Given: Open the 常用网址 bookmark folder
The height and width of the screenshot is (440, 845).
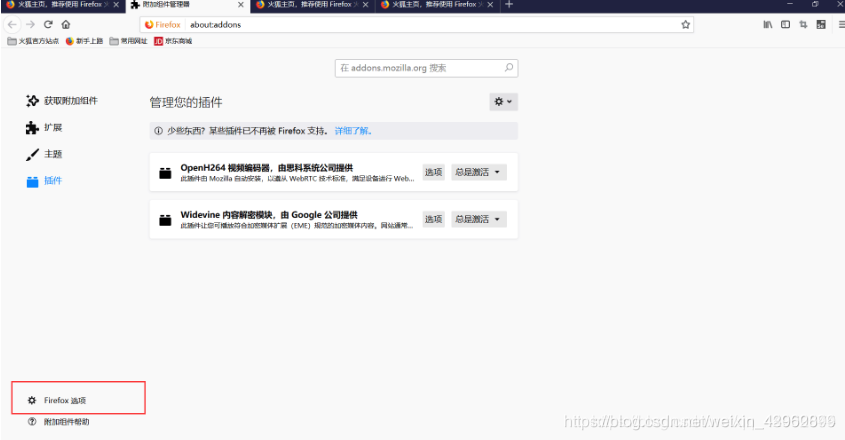Looking at the screenshot, I should point(128,41).
